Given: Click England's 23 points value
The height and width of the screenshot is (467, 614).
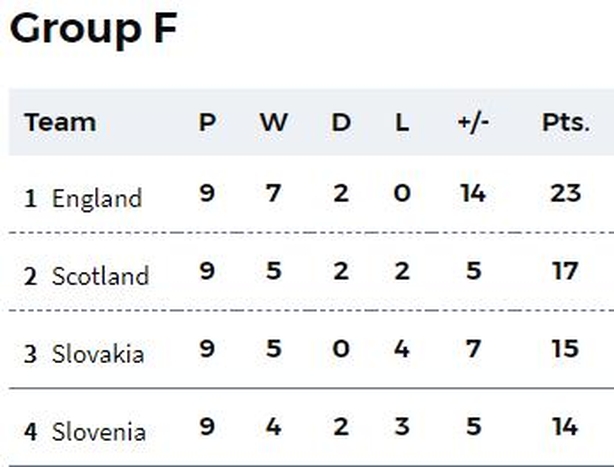Looking at the screenshot, I should pyautogui.click(x=565, y=193).
